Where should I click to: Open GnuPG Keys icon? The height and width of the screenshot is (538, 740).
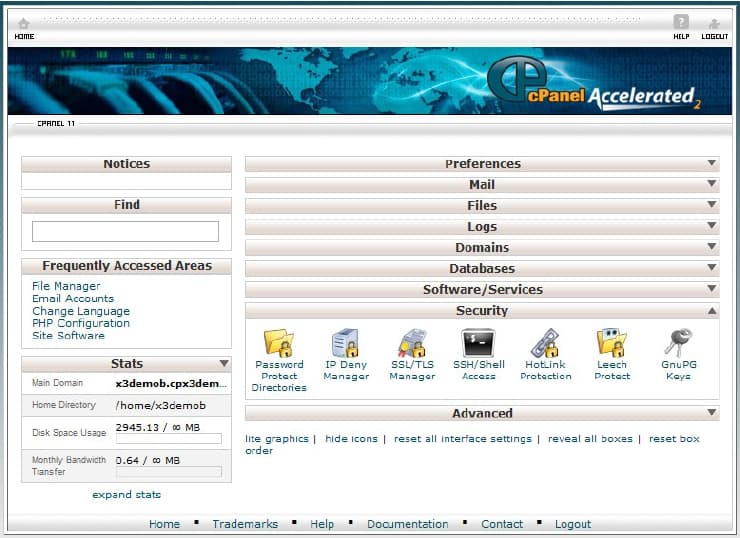pyautogui.click(x=678, y=343)
